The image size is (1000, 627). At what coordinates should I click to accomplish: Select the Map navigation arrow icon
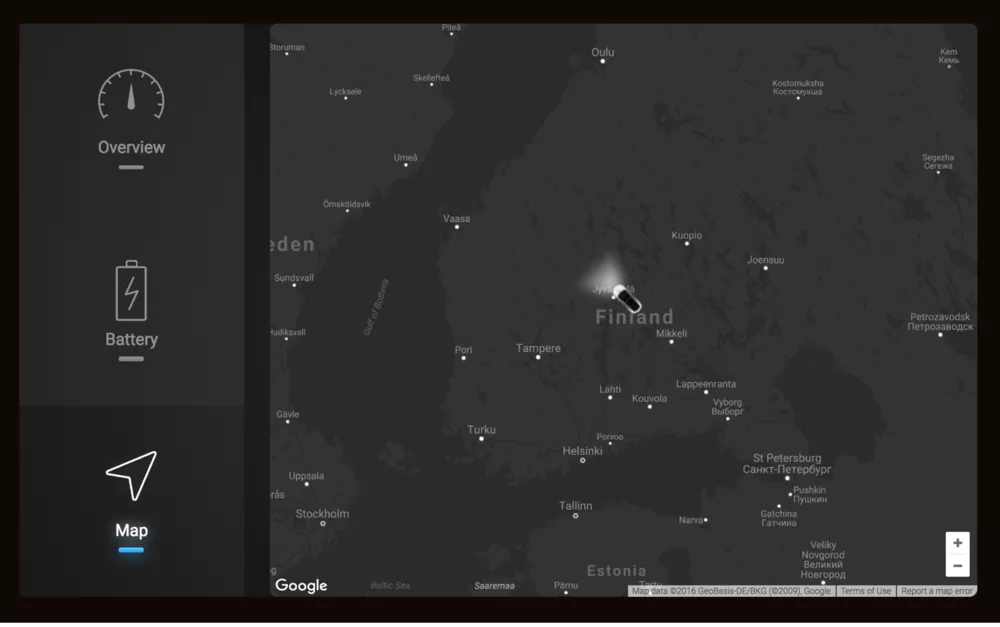[x=132, y=476]
